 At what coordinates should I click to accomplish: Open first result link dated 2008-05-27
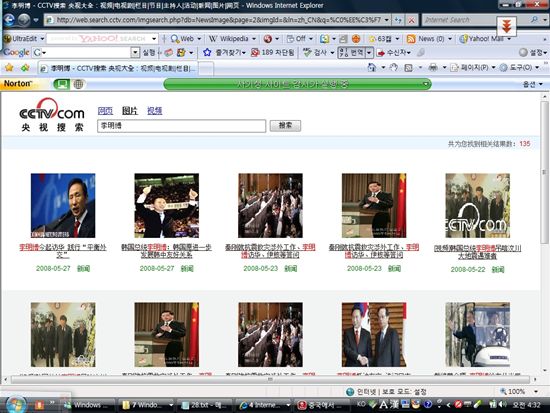point(63,251)
